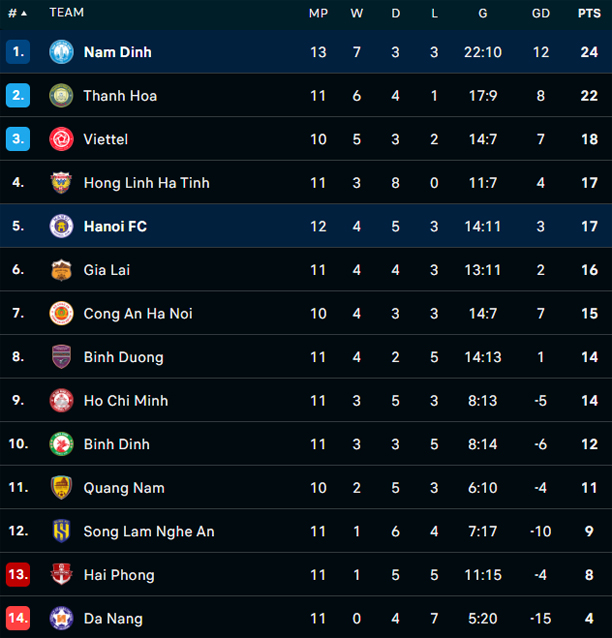Sort by MP matches played header
Screen dimensions: 612x638
pos(318,13)
